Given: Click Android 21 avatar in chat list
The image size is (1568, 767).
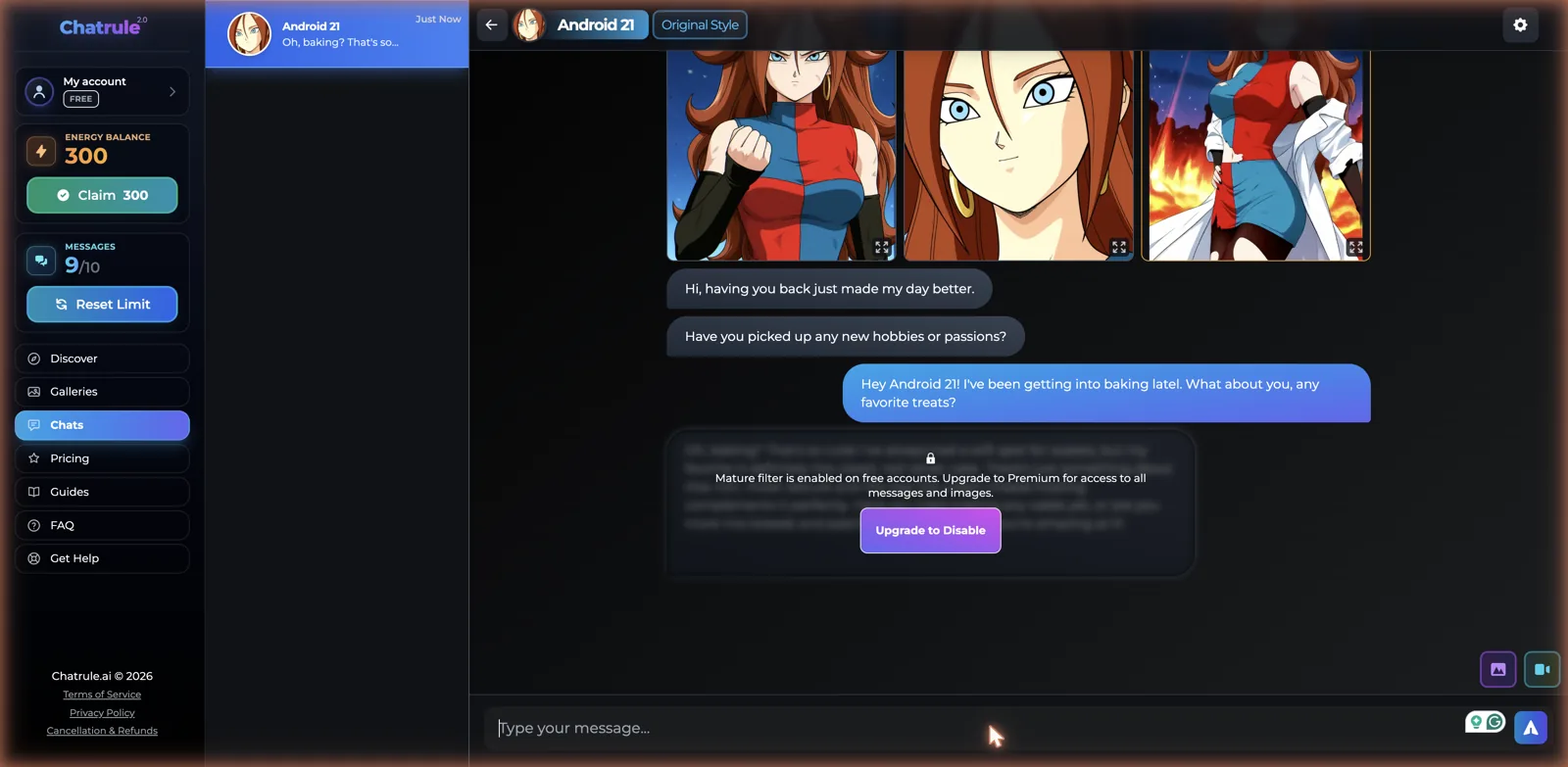Looking at the screenshot, I should click(249, 34).
